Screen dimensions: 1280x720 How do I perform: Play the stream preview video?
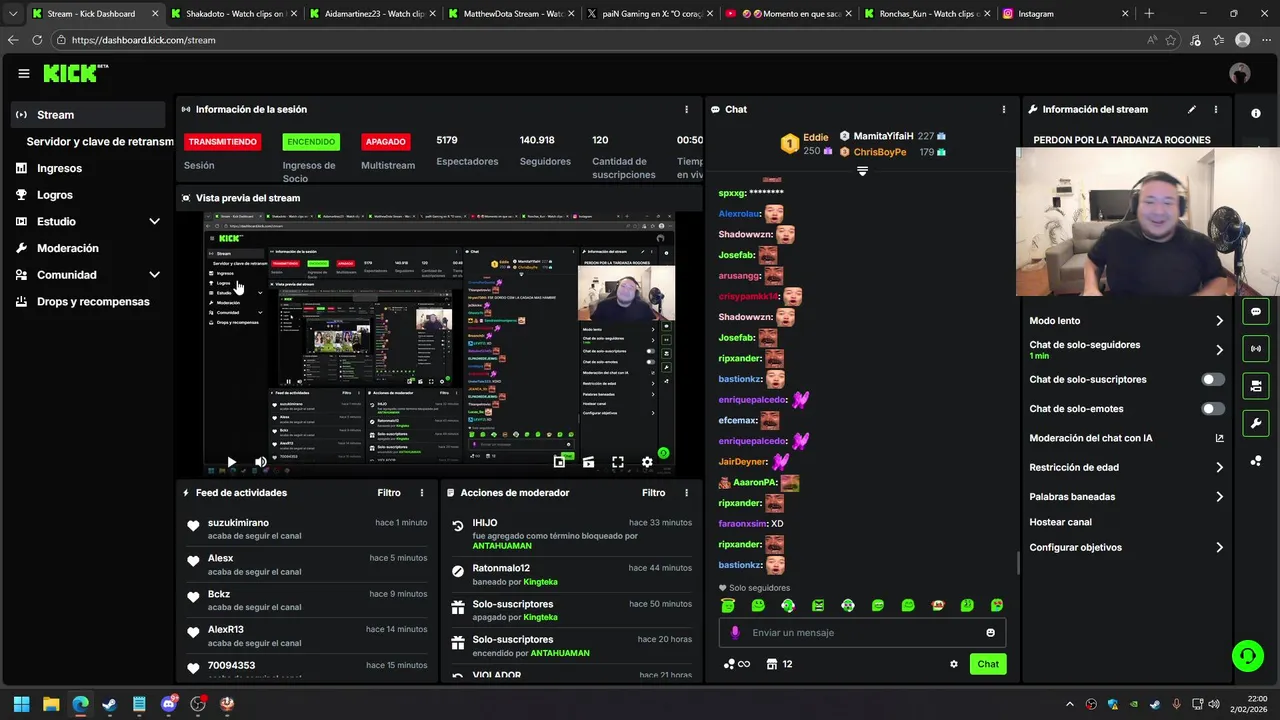coord(231,462)
